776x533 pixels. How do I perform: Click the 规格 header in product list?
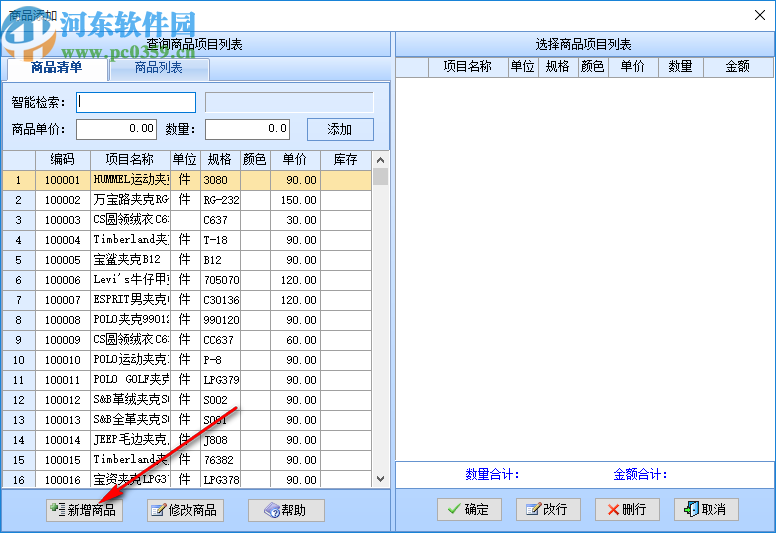pyautogui.click(x=220, y=159)
